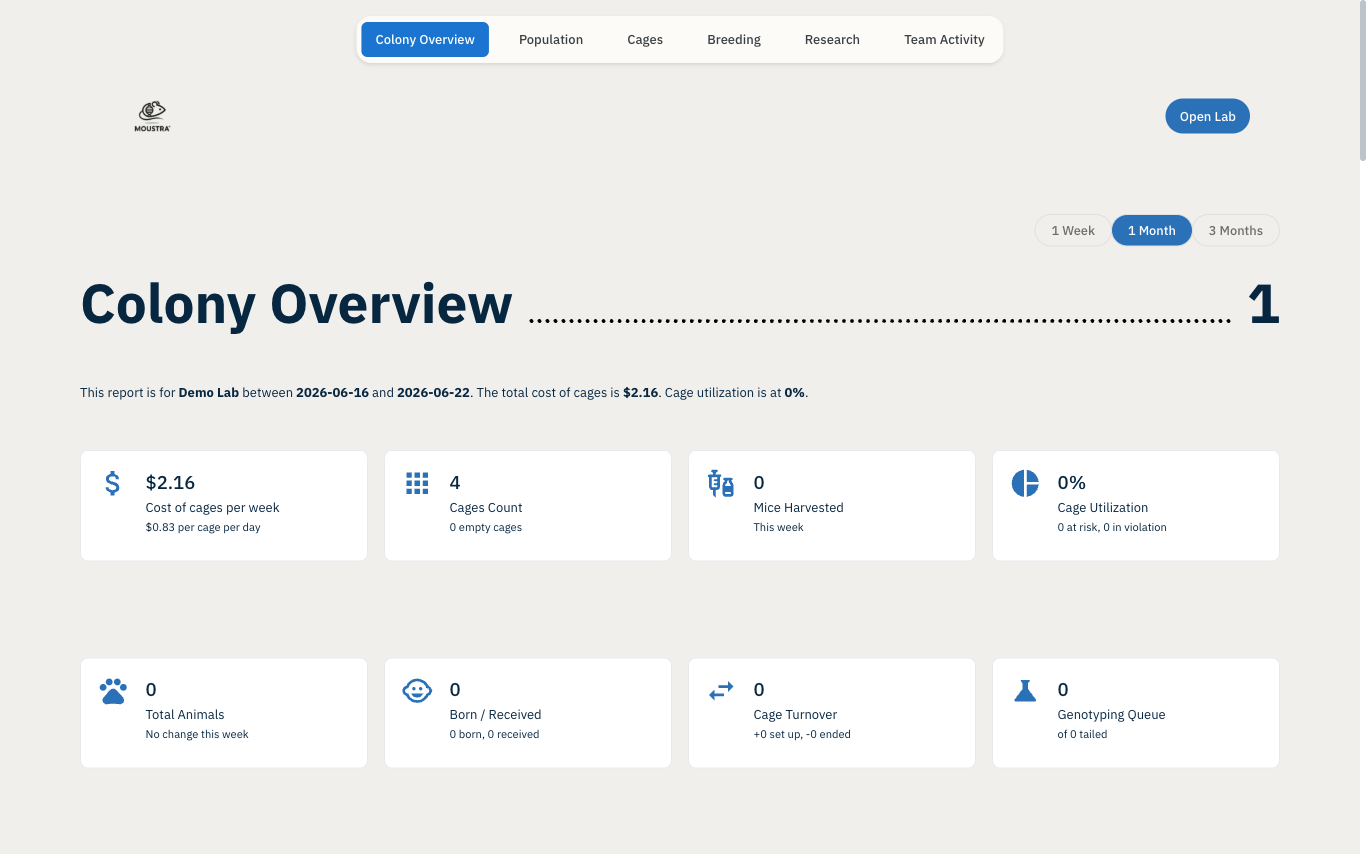
Task: Click the "0 empty cages" text
Action: pos(486,527)
